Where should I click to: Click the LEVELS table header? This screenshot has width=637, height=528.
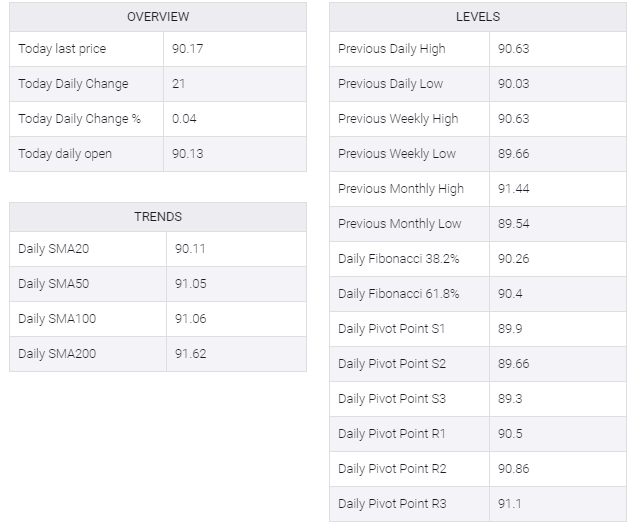(478, 17)
